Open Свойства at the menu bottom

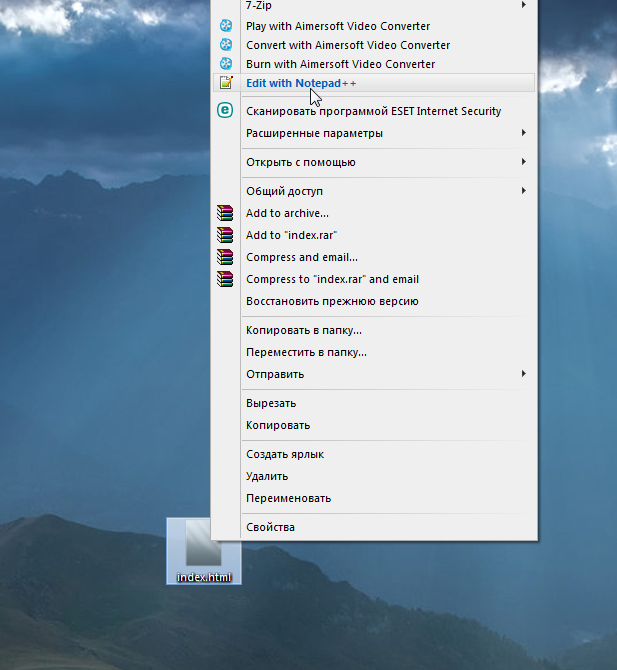point(374,527)
